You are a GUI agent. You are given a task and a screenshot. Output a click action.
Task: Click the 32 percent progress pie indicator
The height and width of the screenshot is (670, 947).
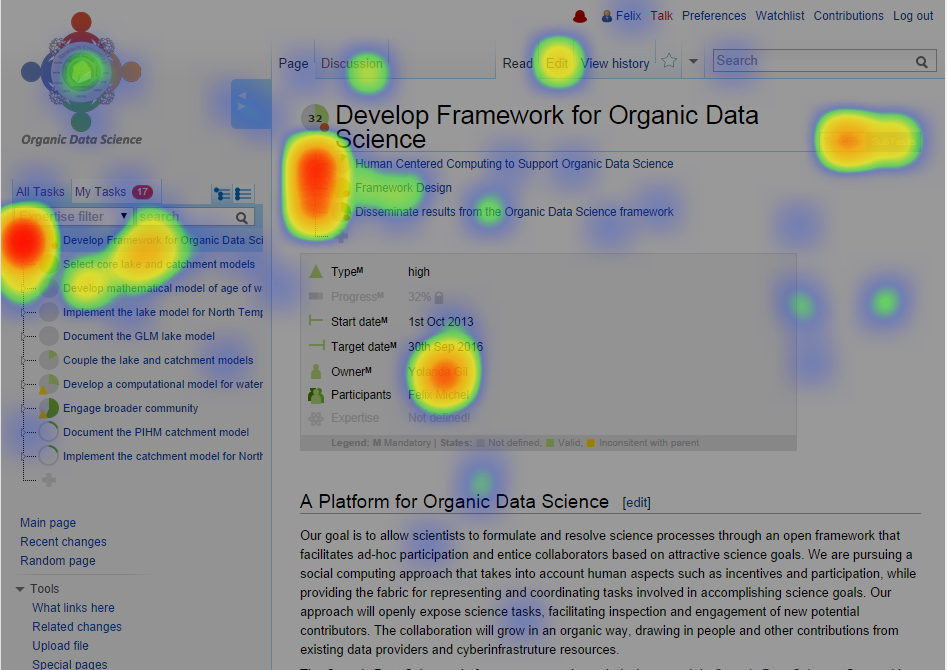[316, 117]
